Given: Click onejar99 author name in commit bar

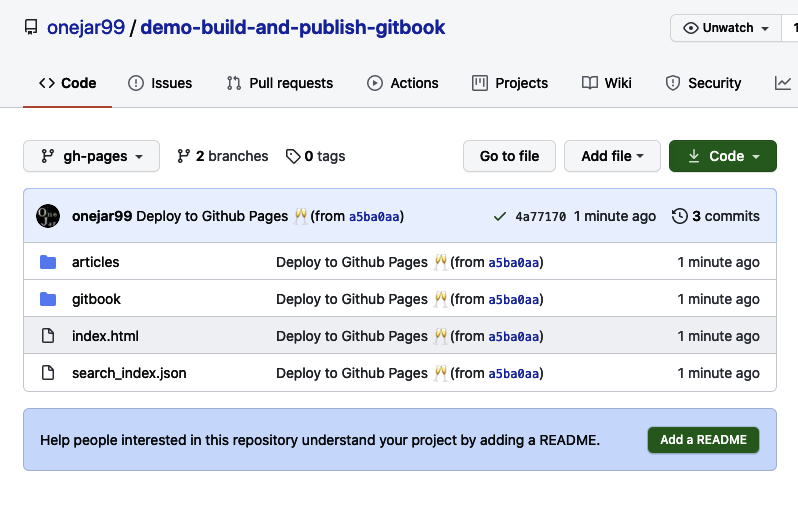Looking at the screenshot, I should [102, 216].
